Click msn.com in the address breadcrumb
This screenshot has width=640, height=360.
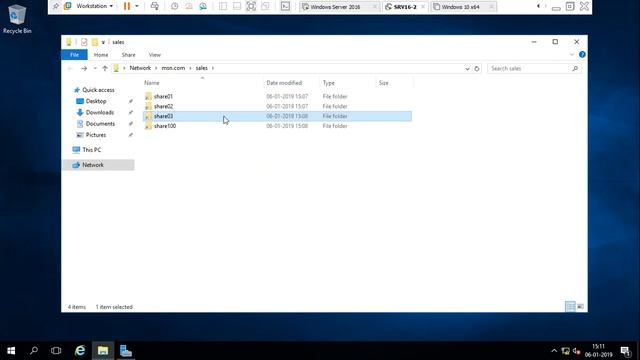(173, 68)
